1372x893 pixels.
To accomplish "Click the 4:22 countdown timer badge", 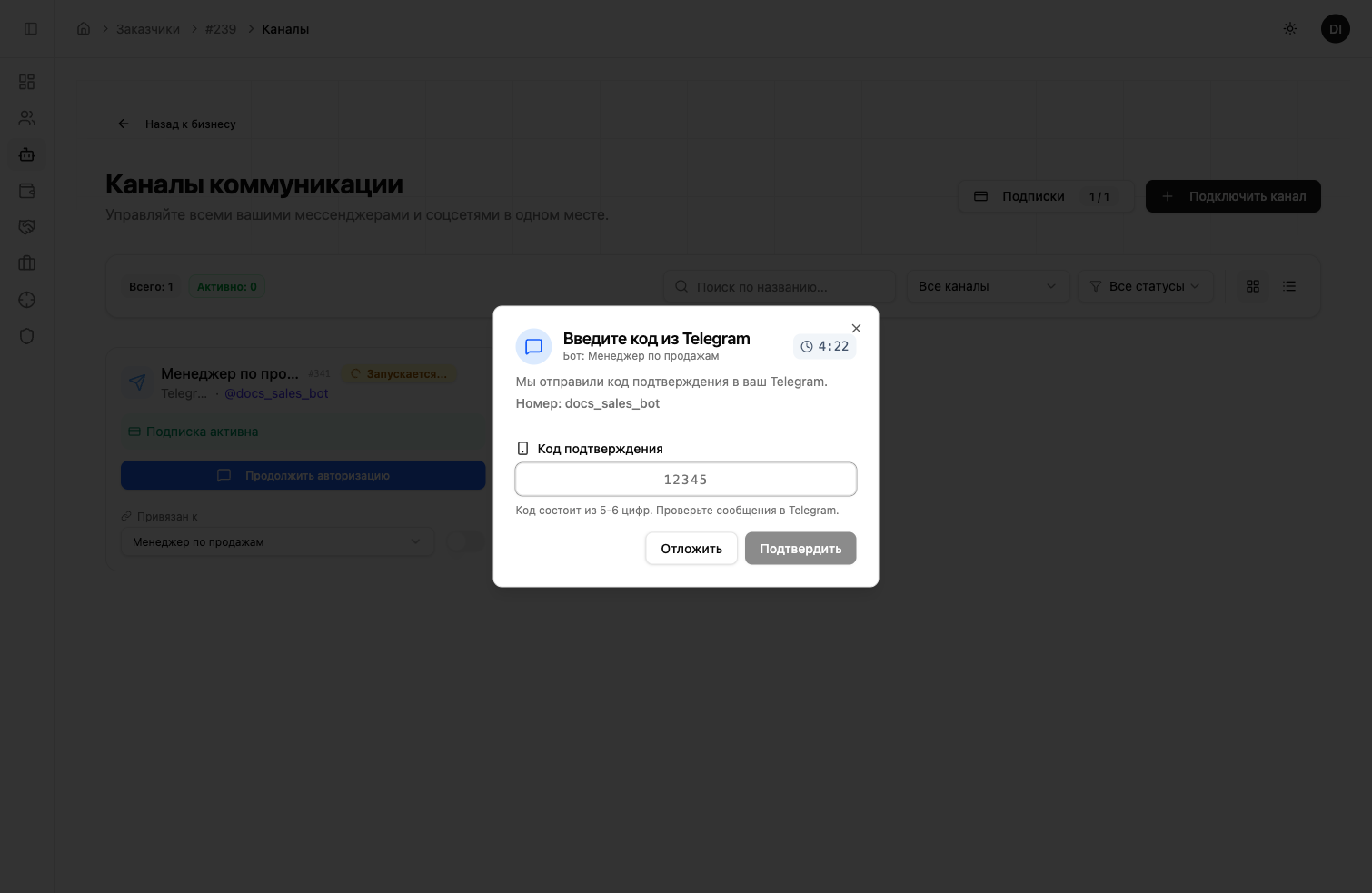I will [x=824, y=346].
